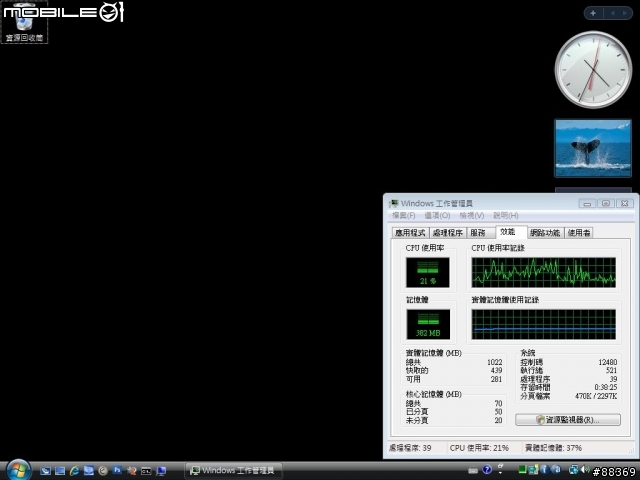
Task: Click the green CPU meter tray icon
Action: 522,469
